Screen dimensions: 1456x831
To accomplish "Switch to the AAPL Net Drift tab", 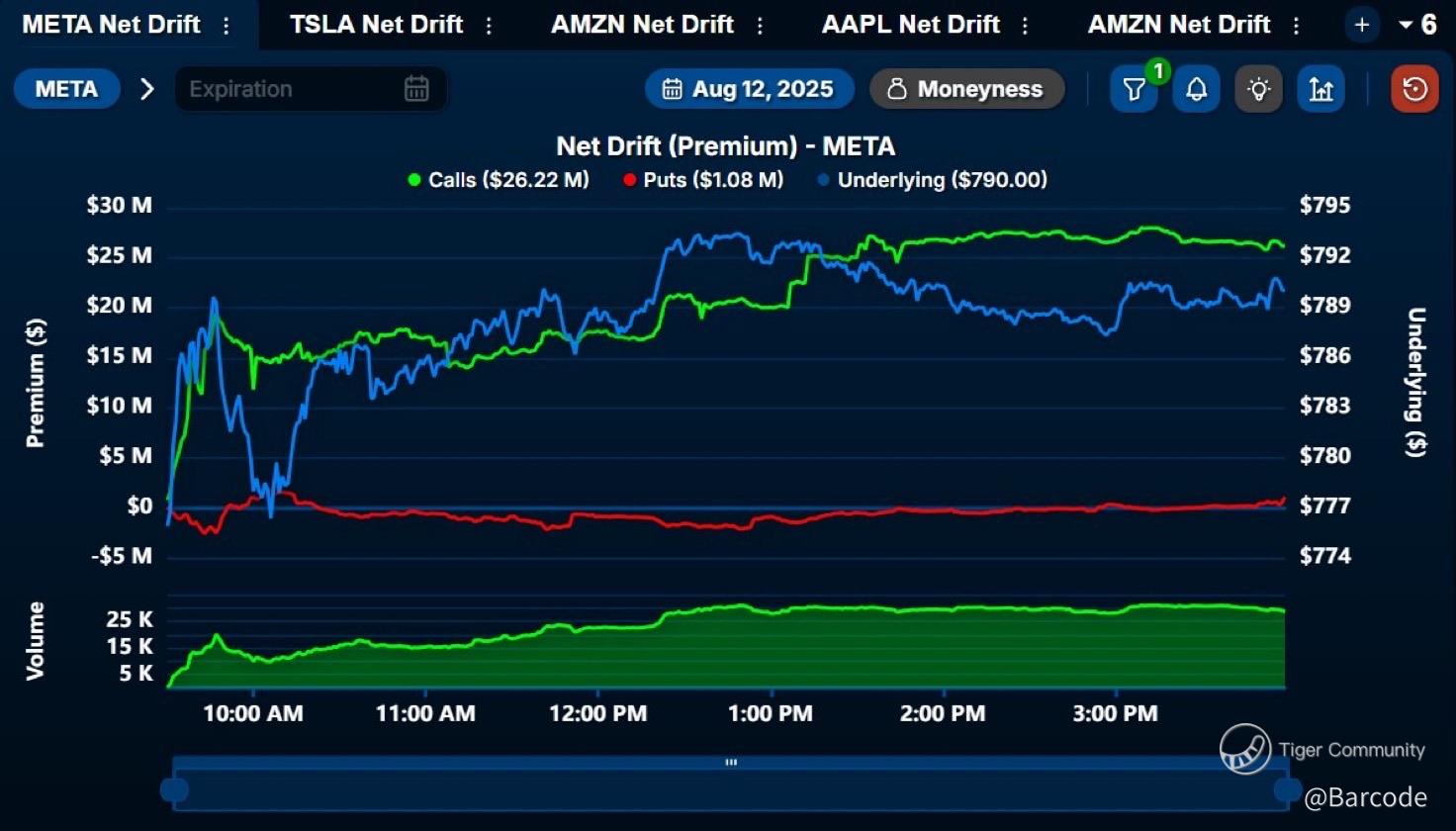I will click(911, 25).
